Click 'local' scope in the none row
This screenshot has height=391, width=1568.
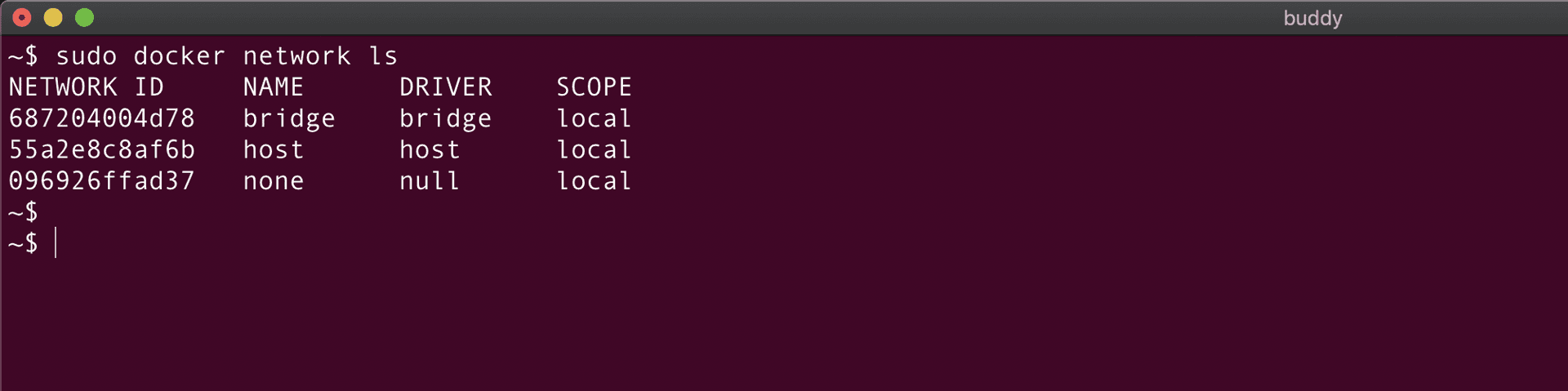pos(594,180)
